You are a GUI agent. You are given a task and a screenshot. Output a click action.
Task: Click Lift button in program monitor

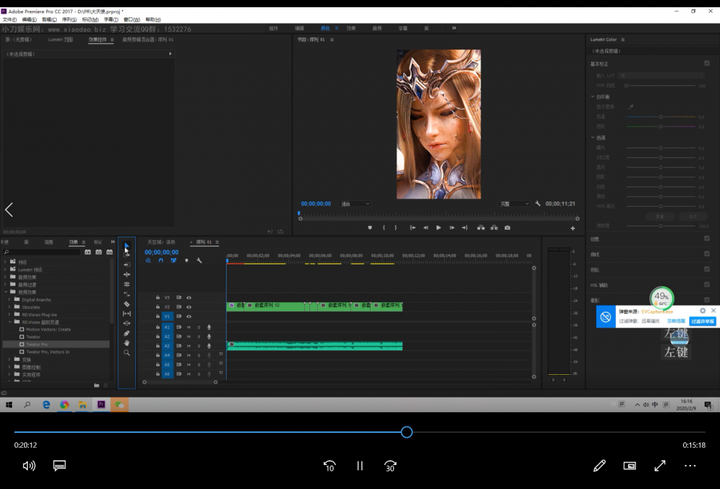coord(481,228)
